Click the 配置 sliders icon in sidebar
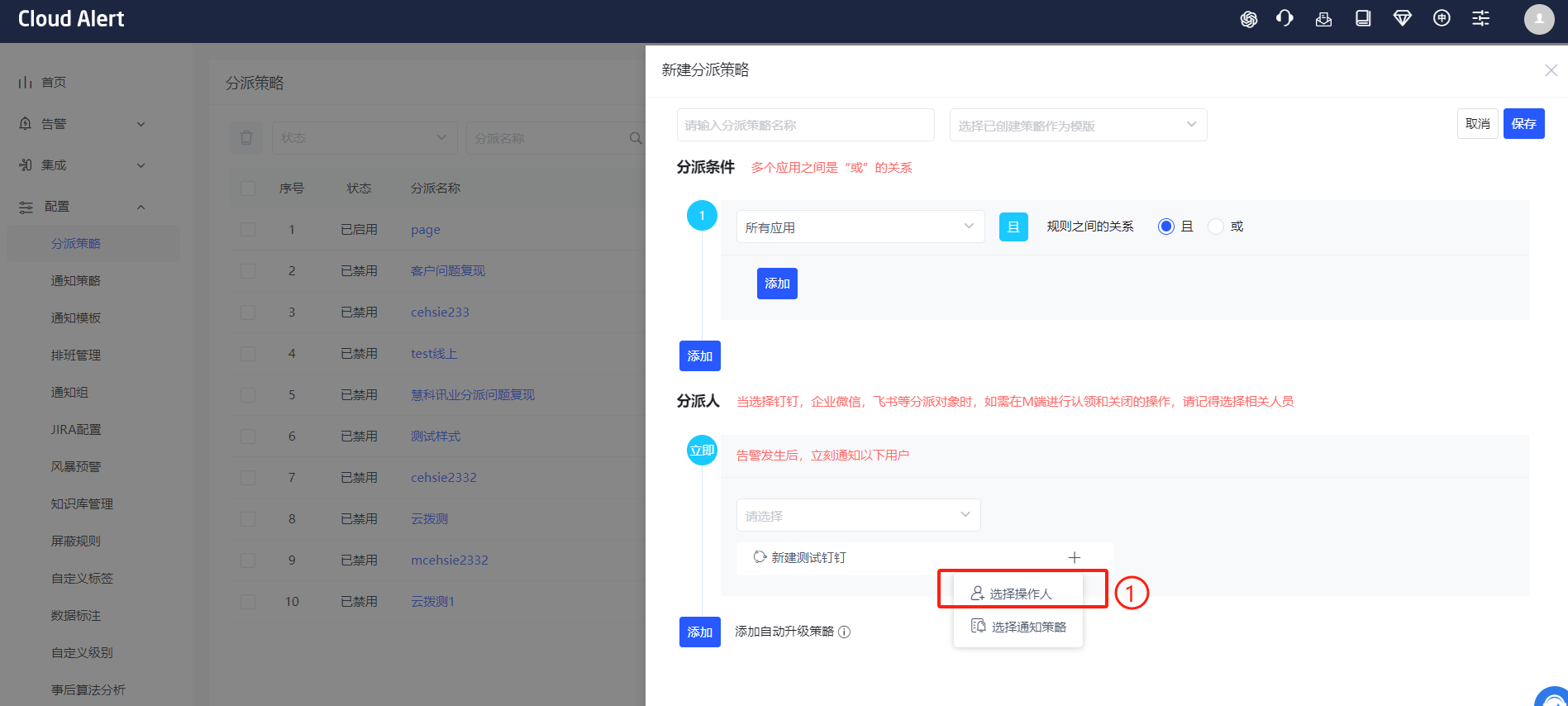The width and height of the screenshot is (1568, 706). click(x=26, y=207)
